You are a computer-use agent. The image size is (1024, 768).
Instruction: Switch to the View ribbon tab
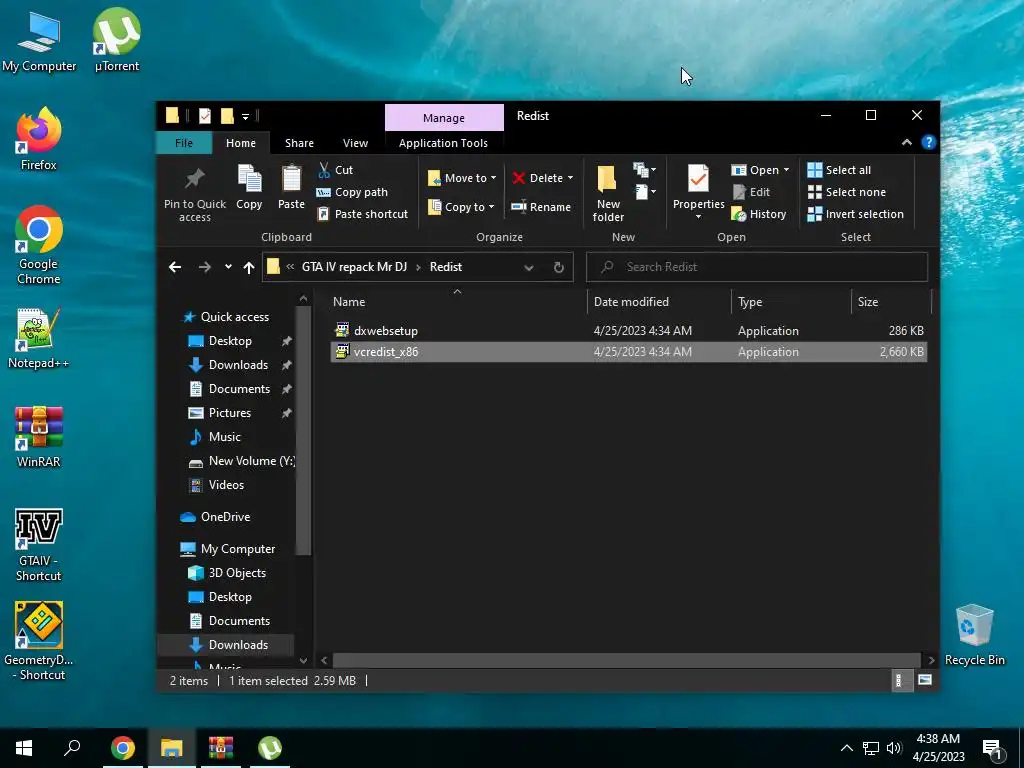tap(355, 143)
